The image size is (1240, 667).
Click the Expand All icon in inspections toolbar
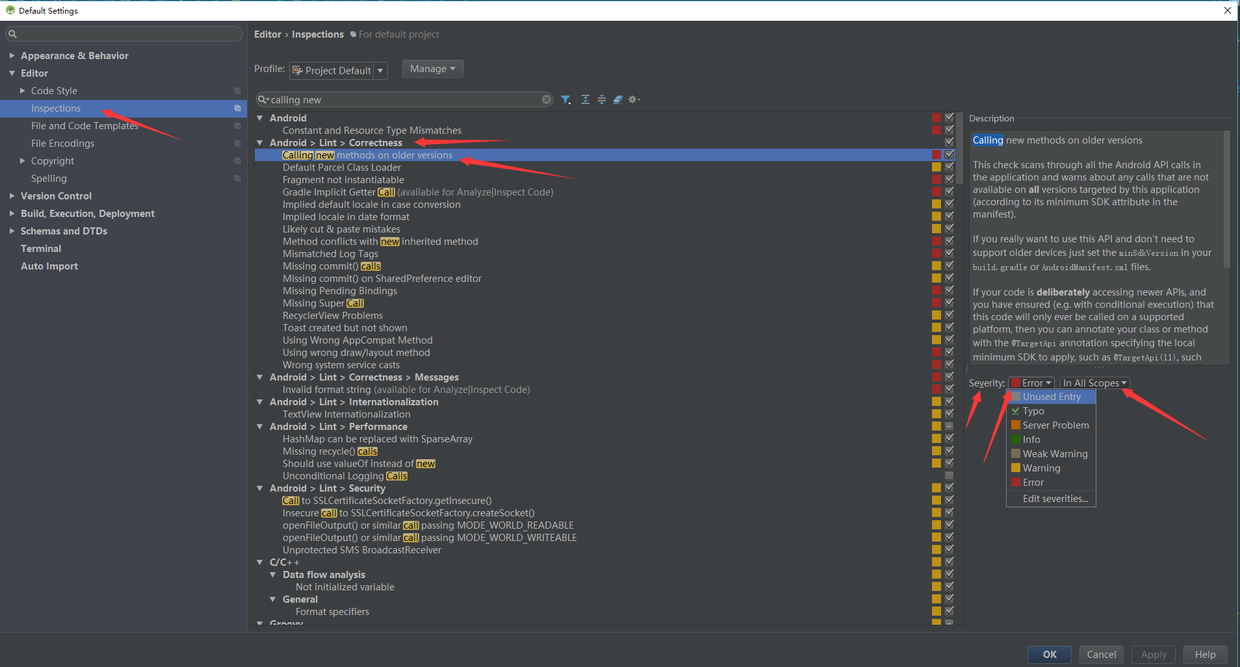[585, 100]
